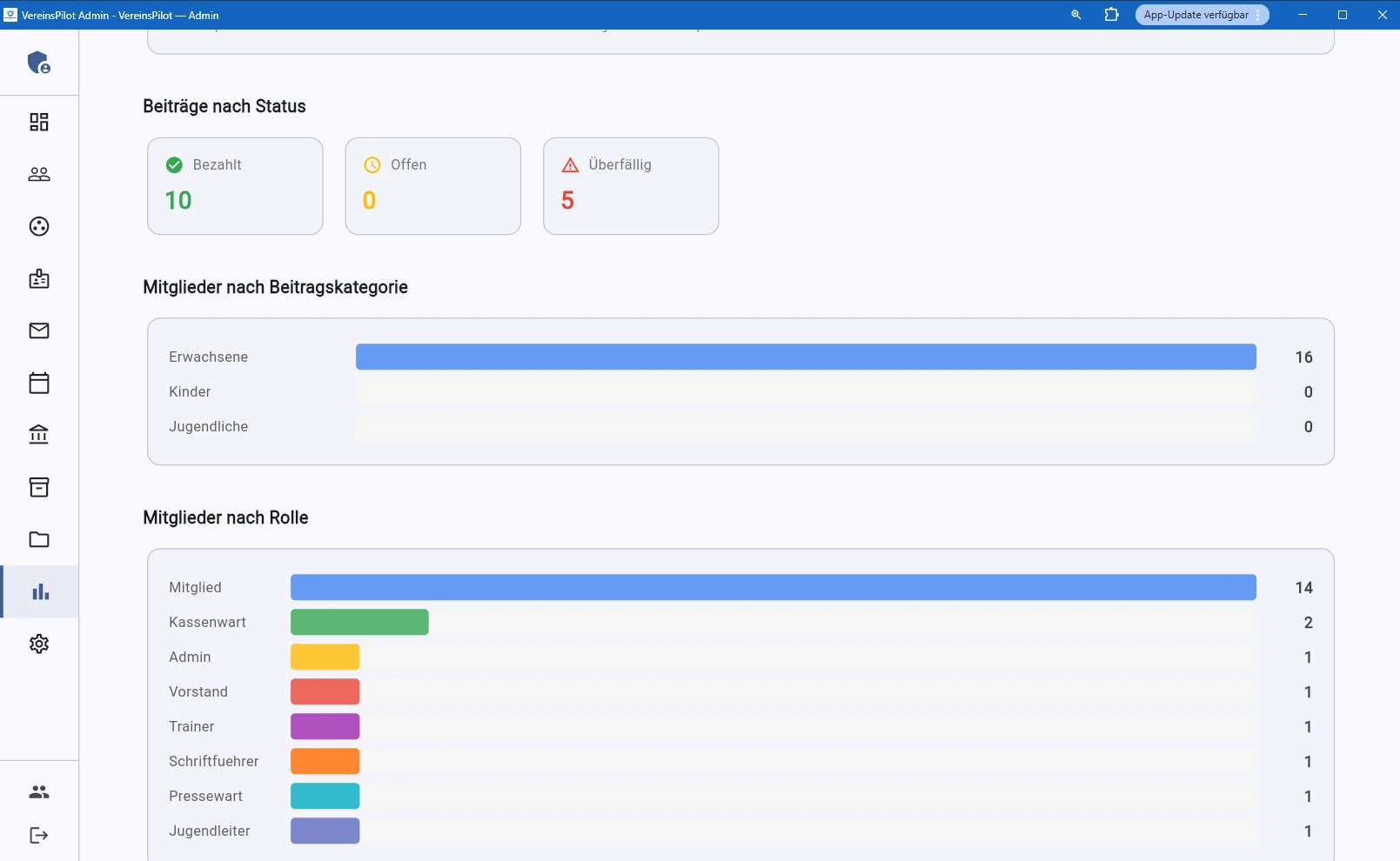Screen dimensions: 1400x861
Task: Open the Dashboard overview
Action: (x=38, y=122)
